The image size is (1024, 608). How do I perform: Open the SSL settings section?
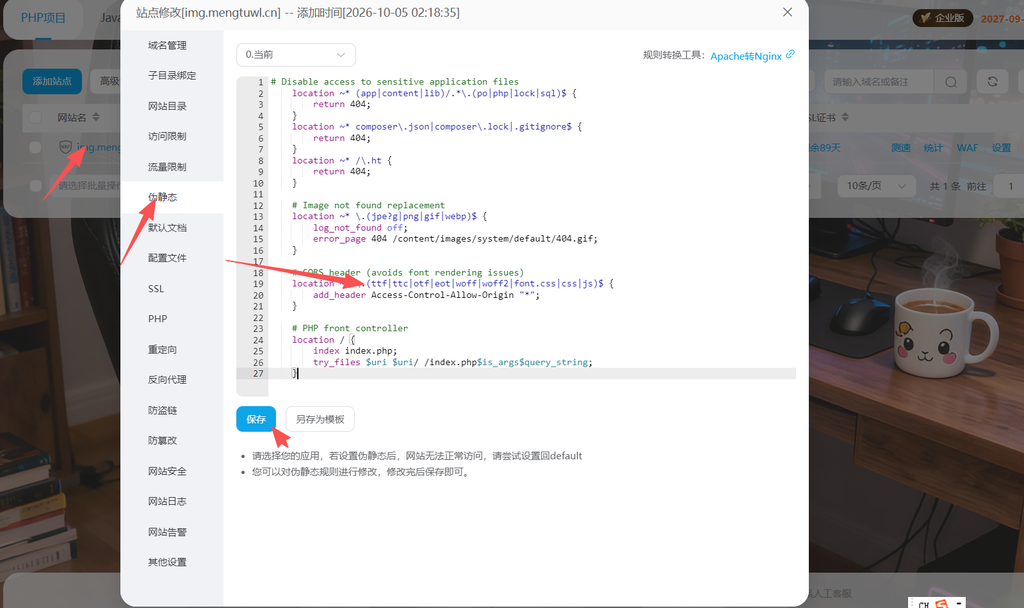(x=156, y=289)
